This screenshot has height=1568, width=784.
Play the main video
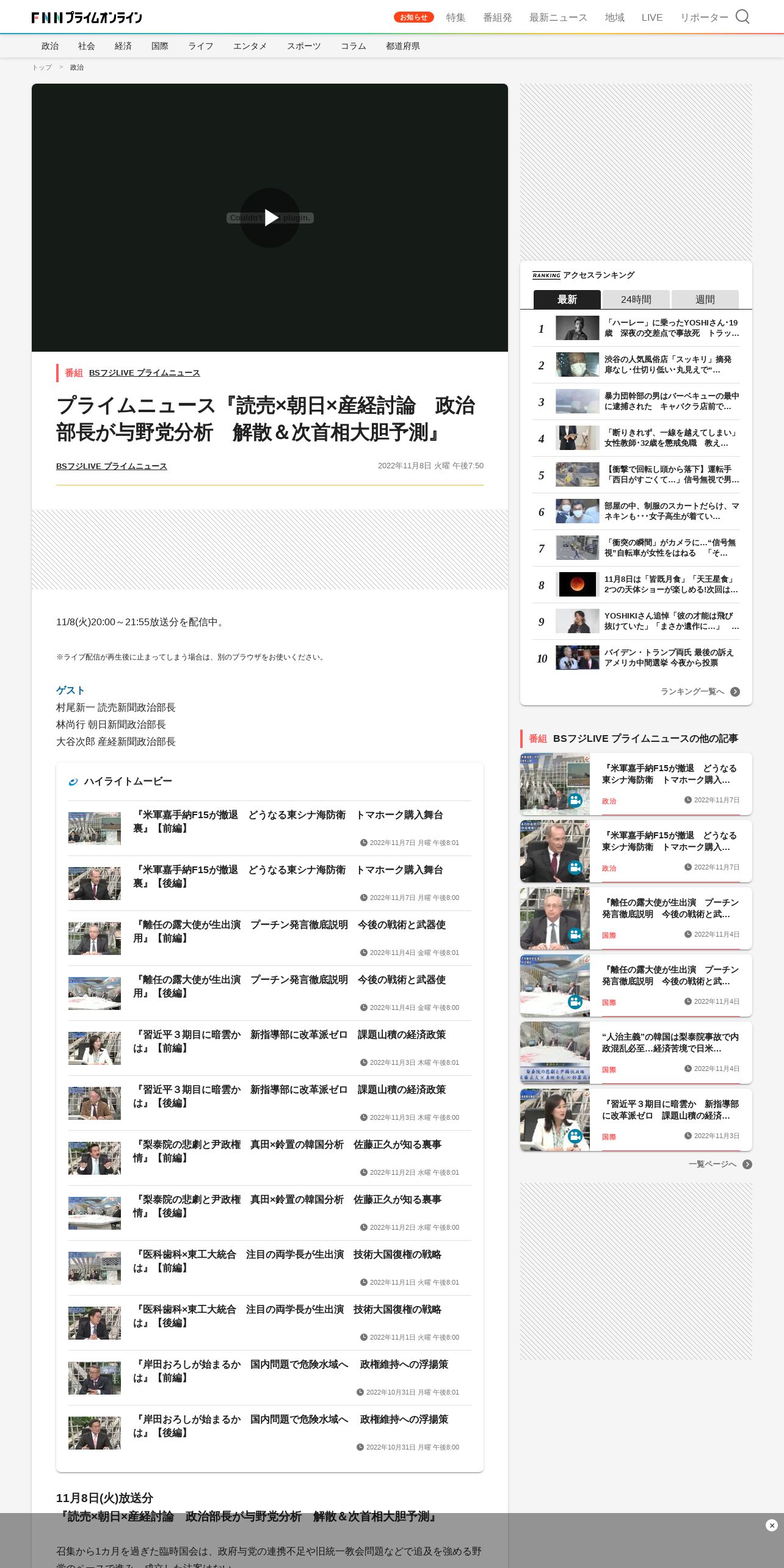pos(270,218)
